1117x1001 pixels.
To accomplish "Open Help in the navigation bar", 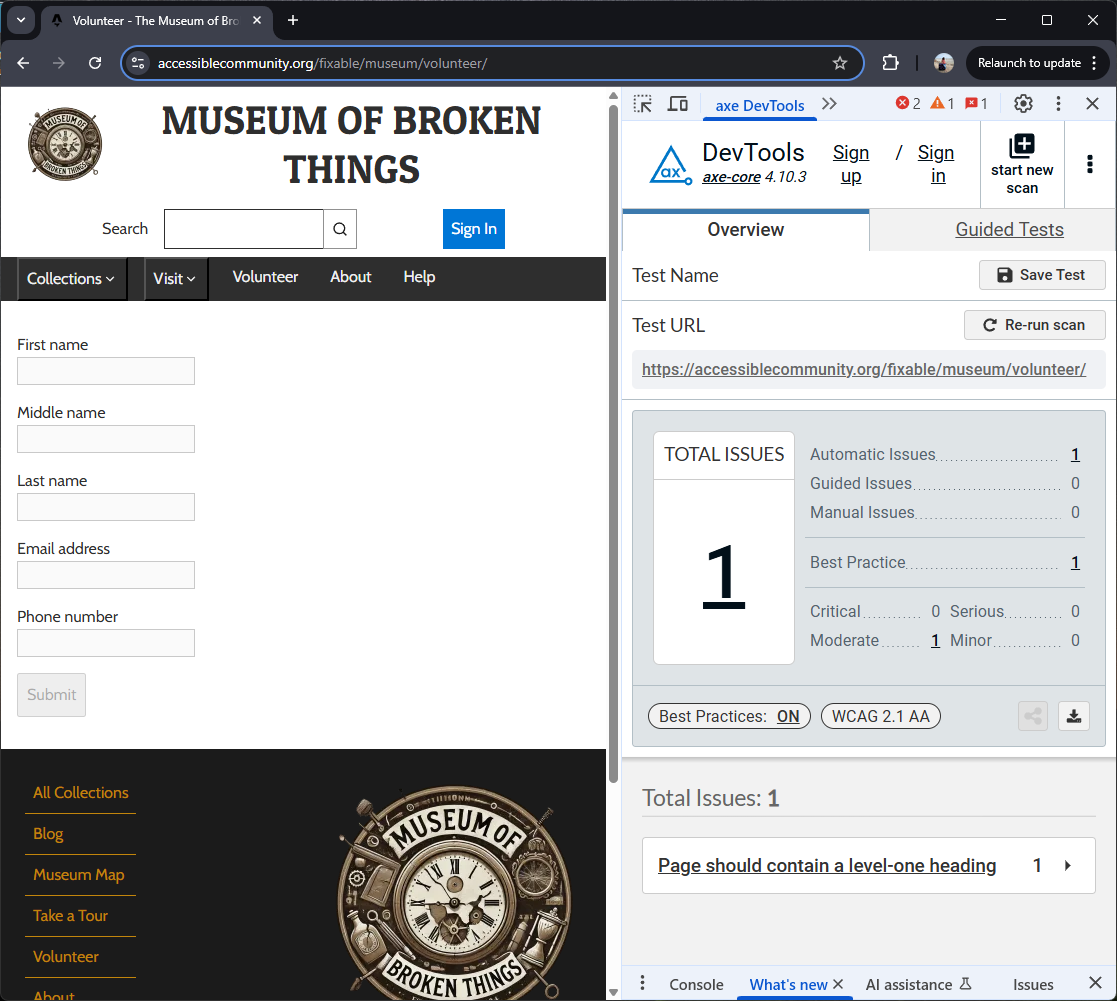I will tap(419, 277).
